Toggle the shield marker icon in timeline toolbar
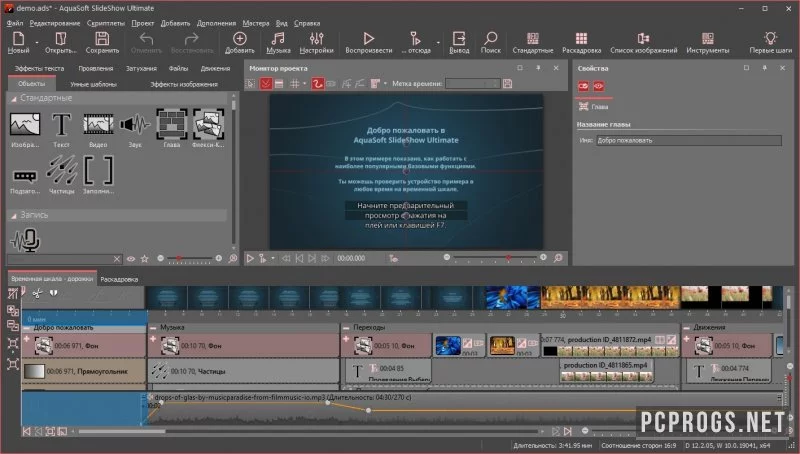The image size is (800, 454). (x=53, y=293)
